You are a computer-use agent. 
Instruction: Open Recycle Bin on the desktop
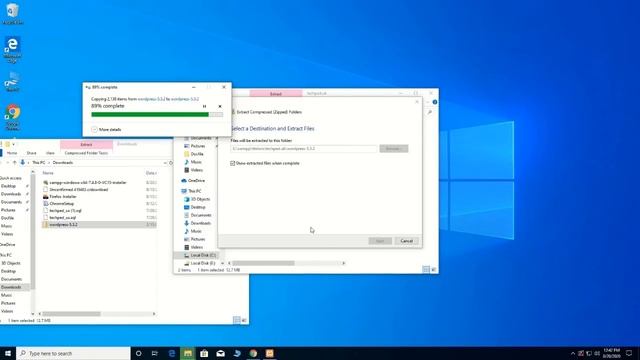(x=13, y=13)
